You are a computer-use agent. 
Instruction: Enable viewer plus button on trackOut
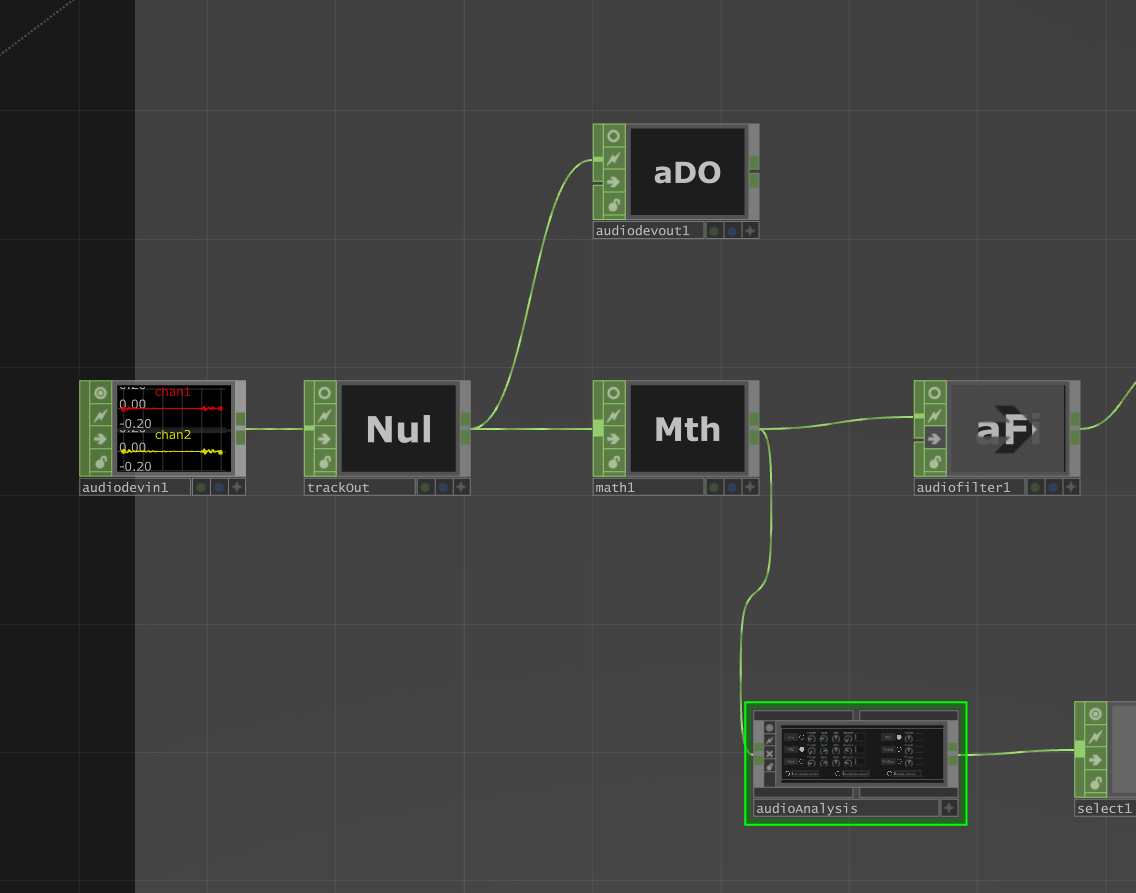461,487
